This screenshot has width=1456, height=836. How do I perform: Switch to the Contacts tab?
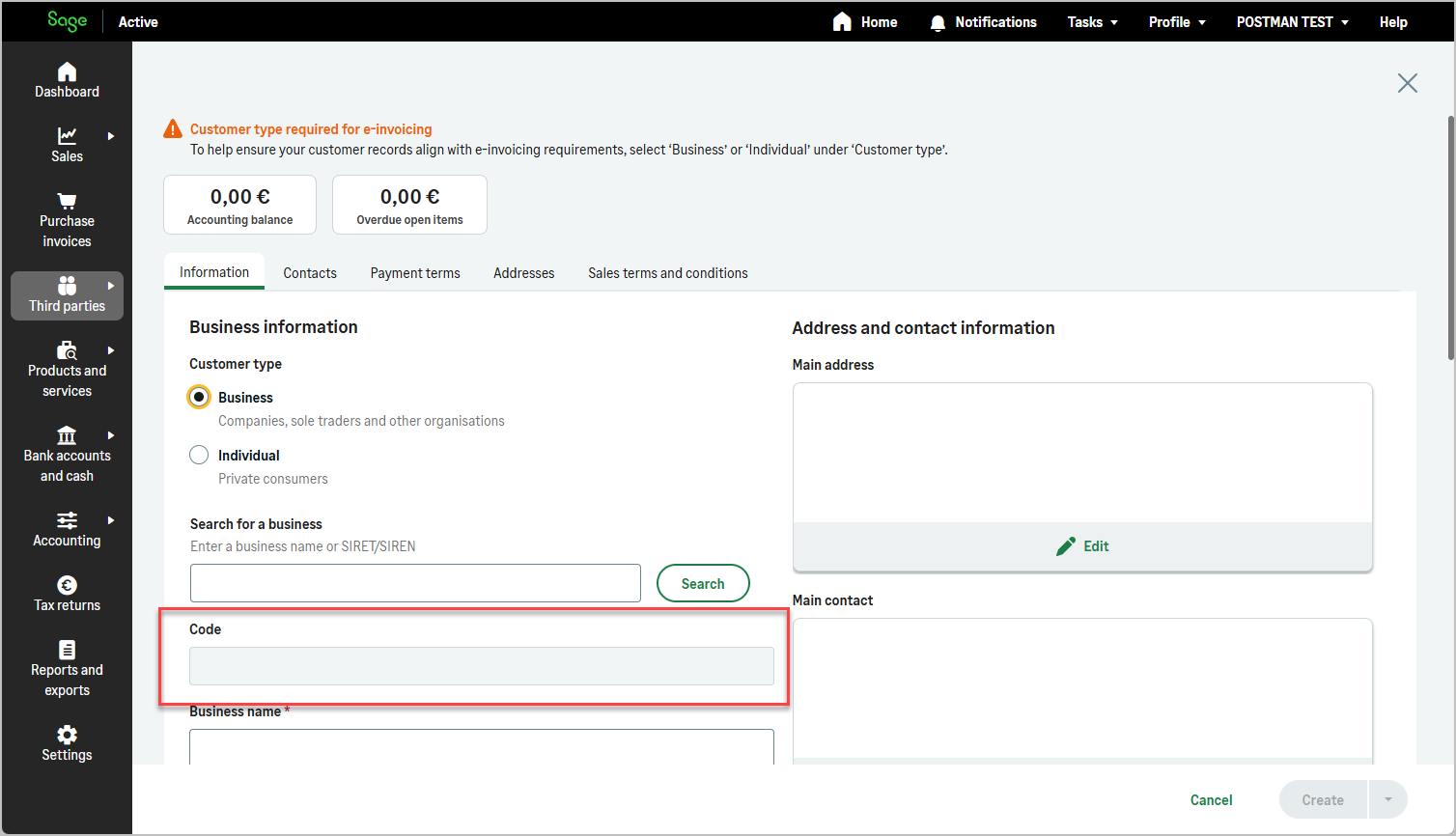point(310,273)
